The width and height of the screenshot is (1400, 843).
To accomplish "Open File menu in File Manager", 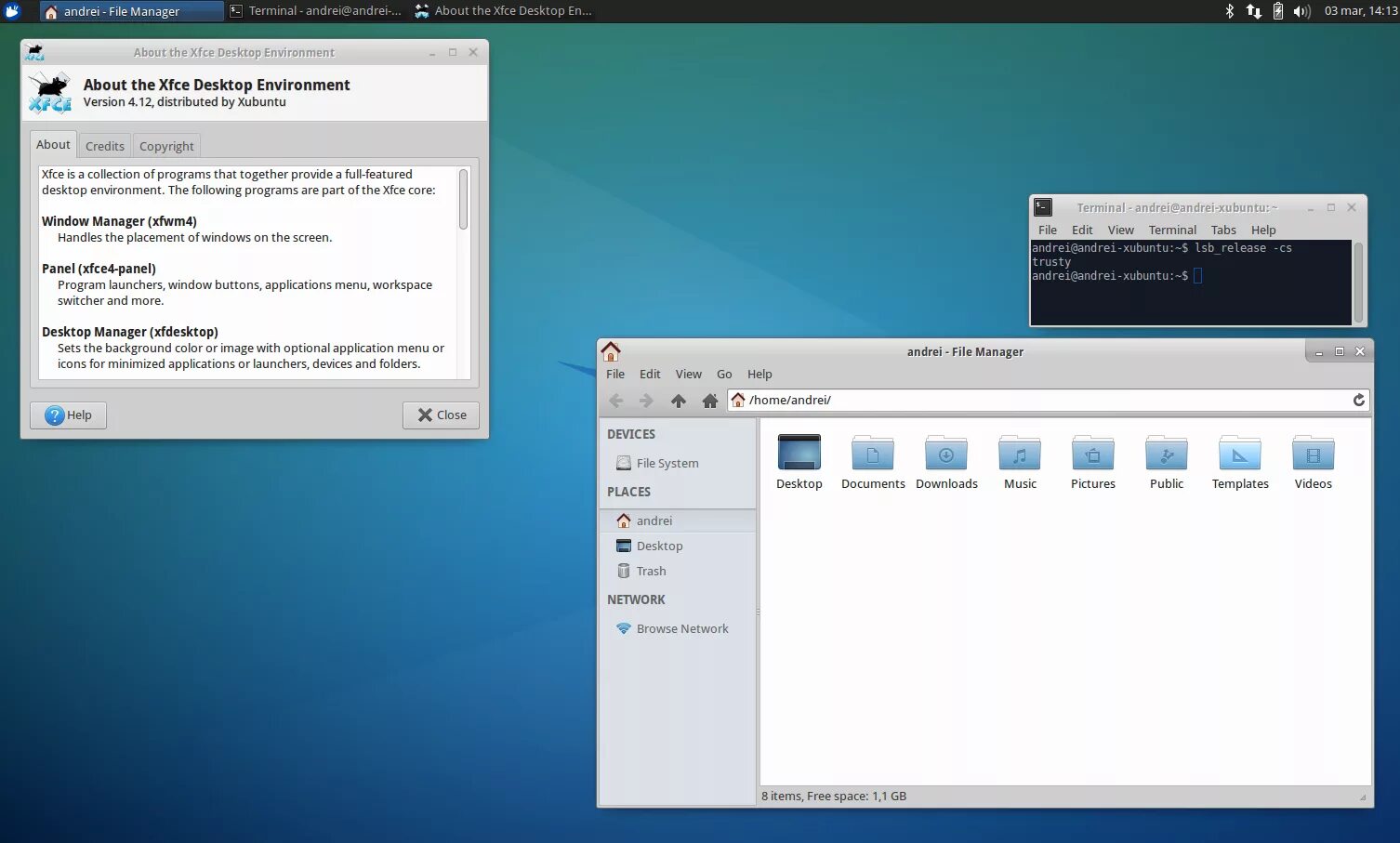I will click(x=615, y=374).
